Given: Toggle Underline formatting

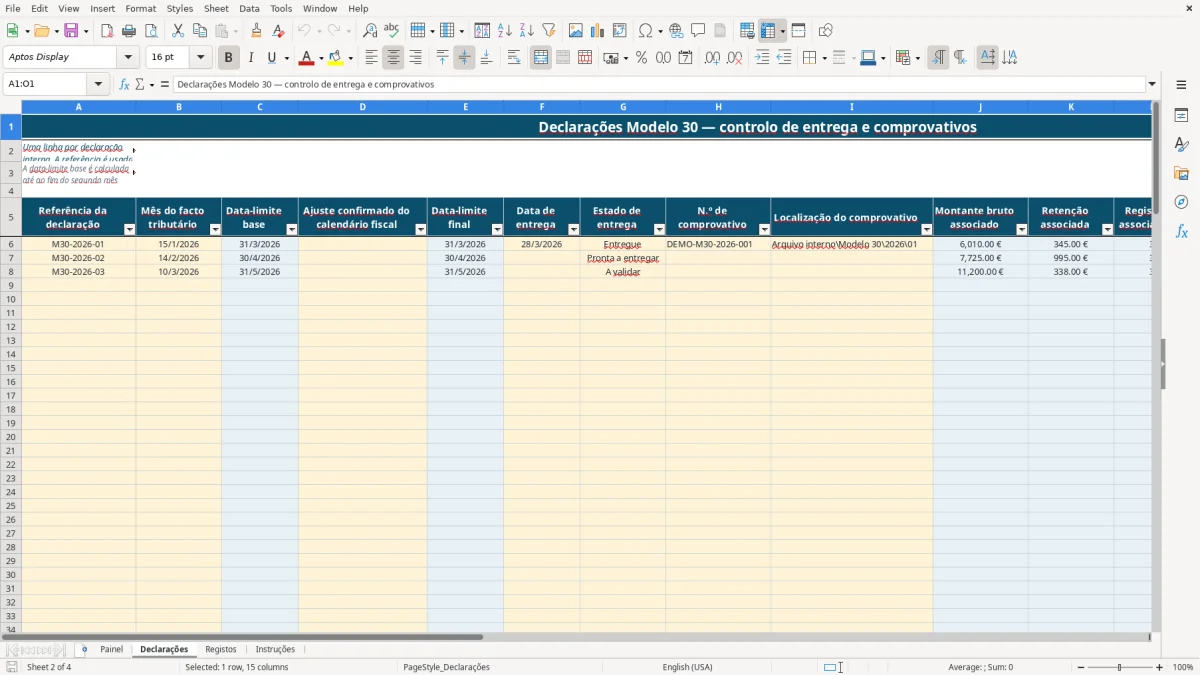Looking at the screenshot, I should pos(272,58).
